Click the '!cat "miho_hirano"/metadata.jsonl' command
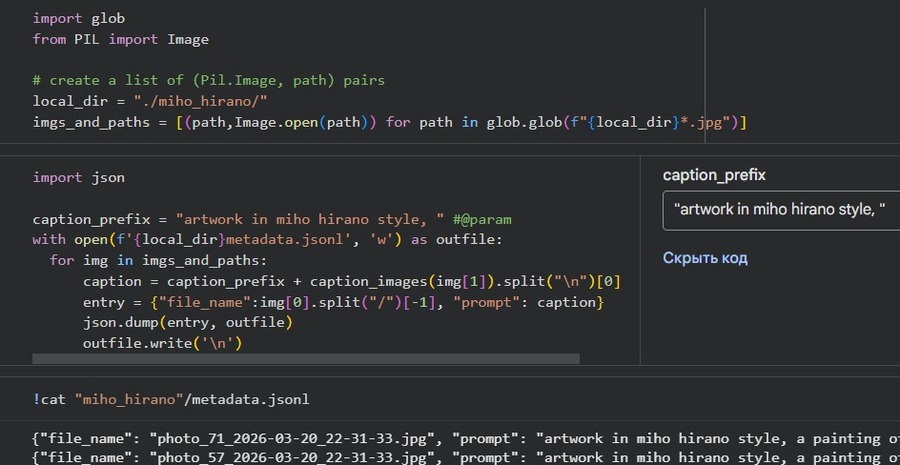 171,399
